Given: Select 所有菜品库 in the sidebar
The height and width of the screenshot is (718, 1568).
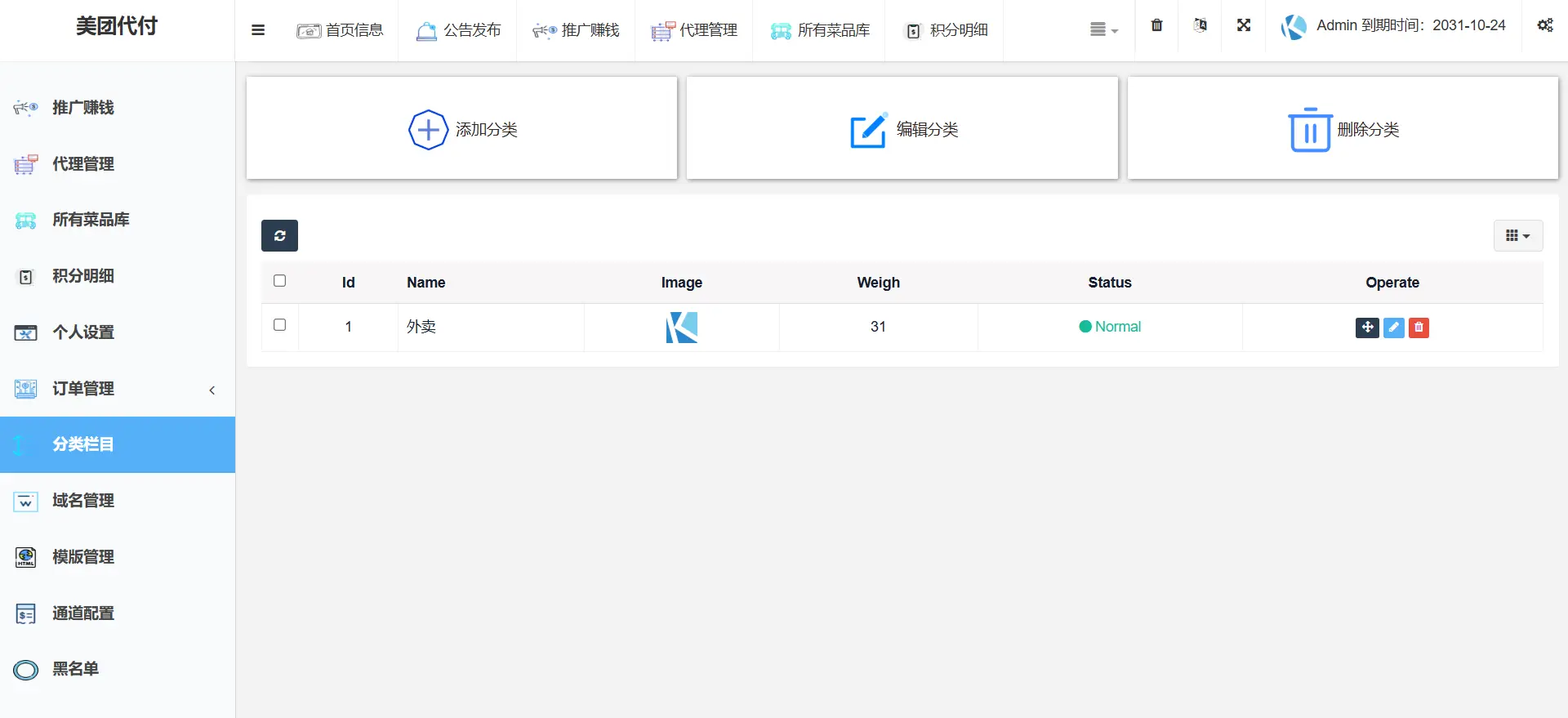Looking at the screenshot, I should click(118, 220).
